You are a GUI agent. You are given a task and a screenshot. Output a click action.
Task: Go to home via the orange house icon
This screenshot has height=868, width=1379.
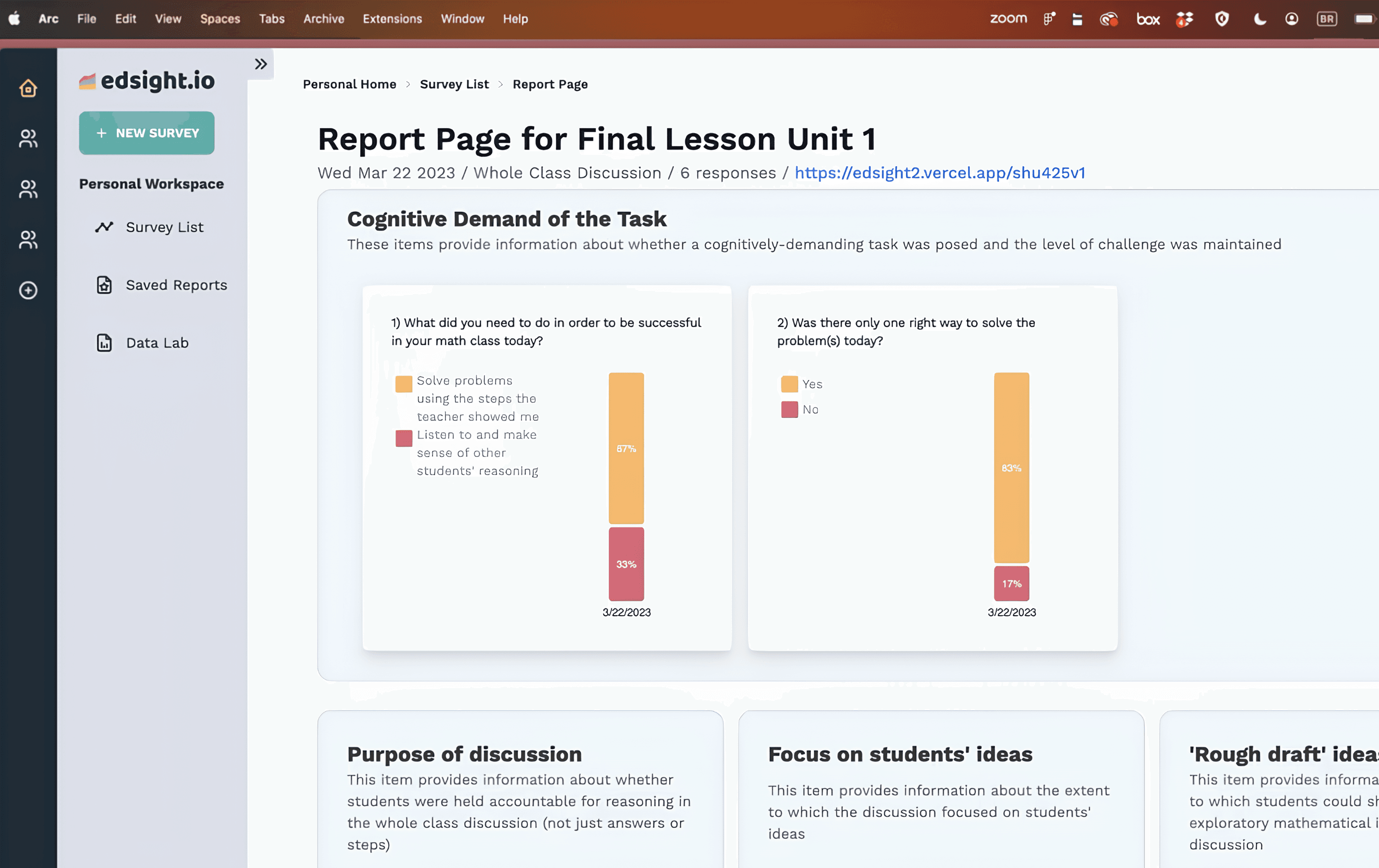click(28, 88)
